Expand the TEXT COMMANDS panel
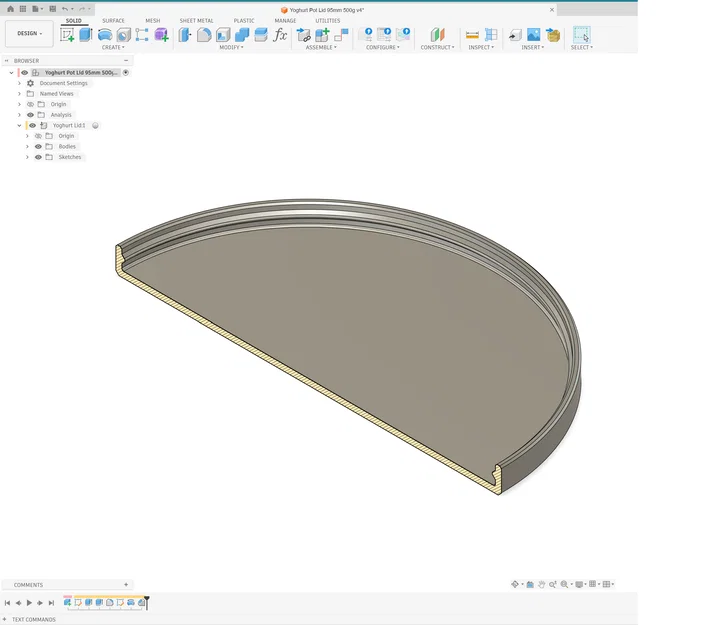Viewport: 704px width, 625px height. pyautogui.click(x=5, y=620)
